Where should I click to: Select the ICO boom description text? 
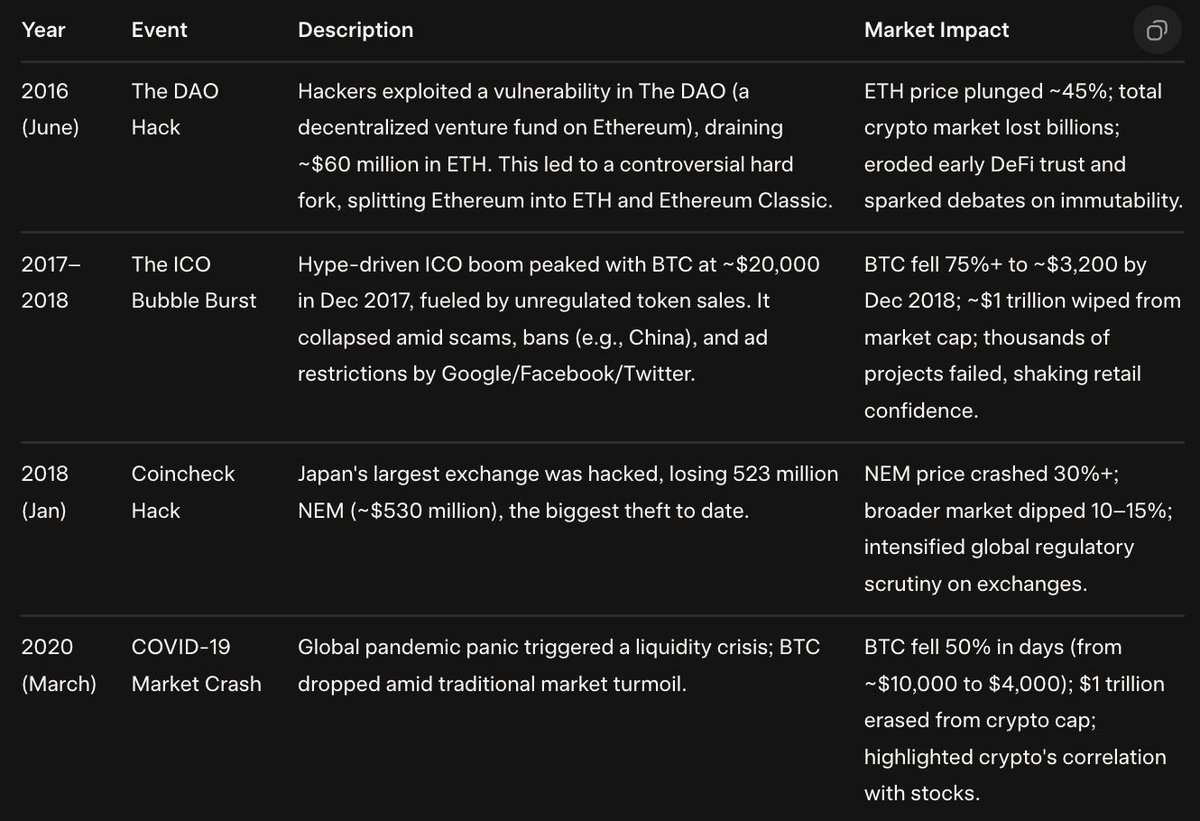point(559,319)
